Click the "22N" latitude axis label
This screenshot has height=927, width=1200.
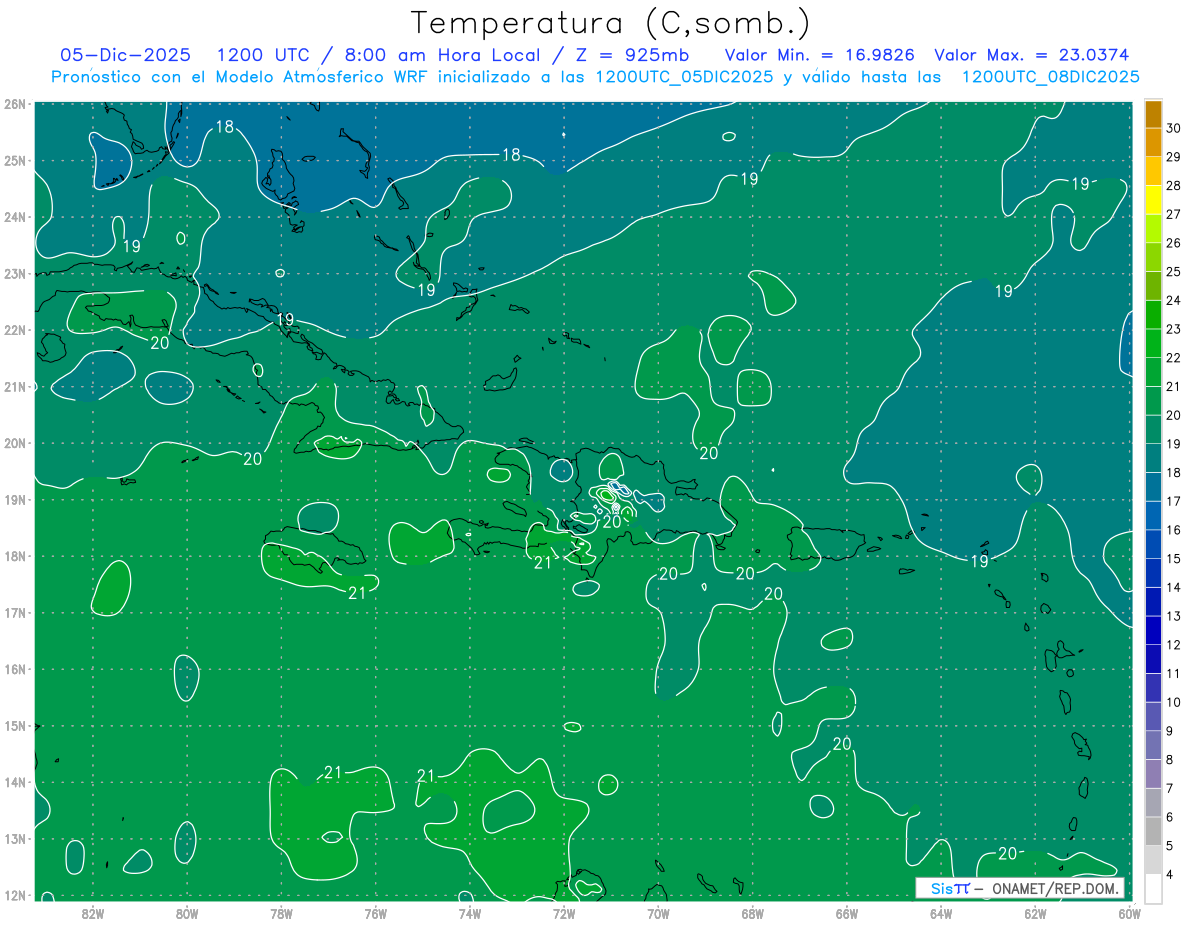click(x=15, y=330)
